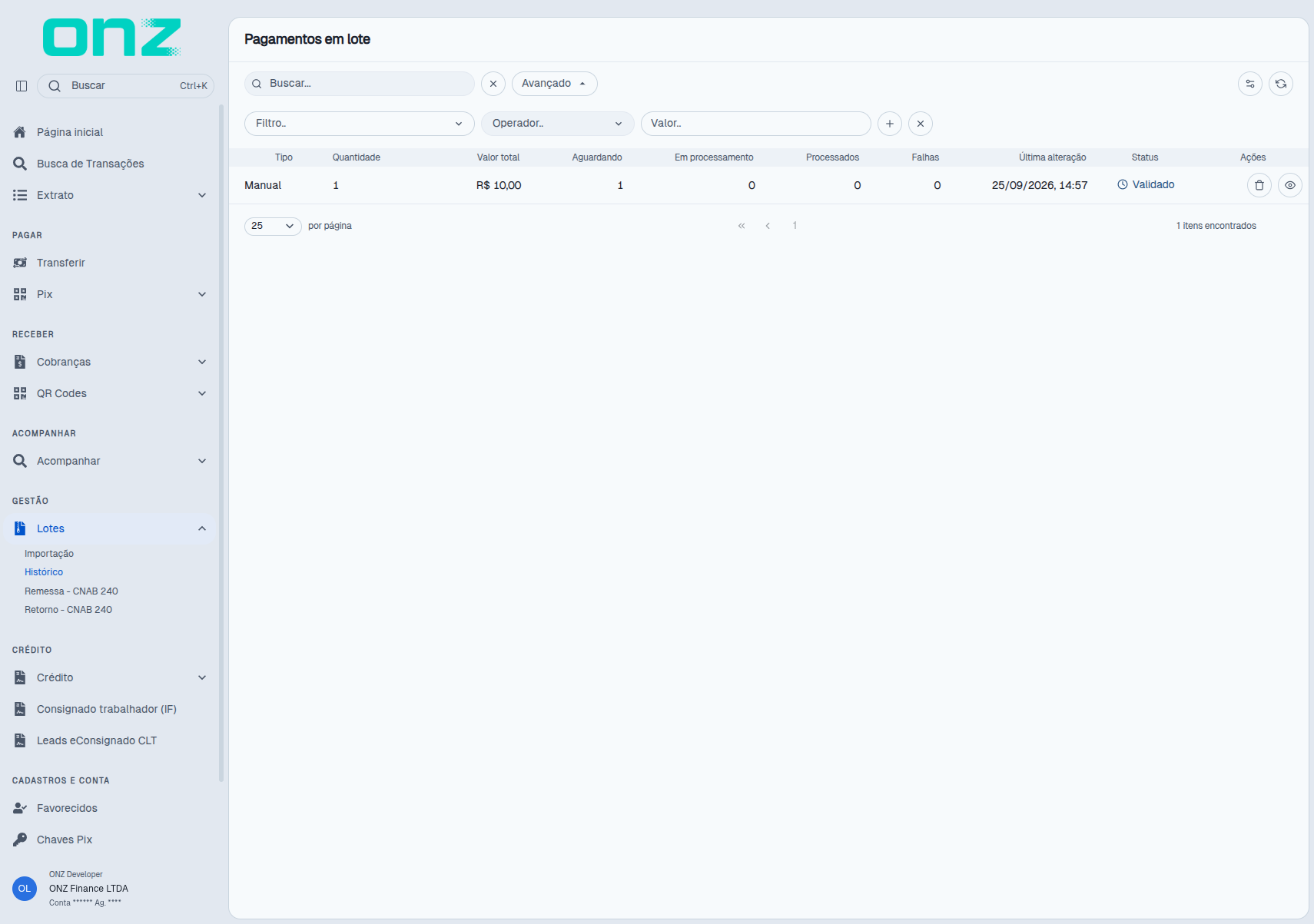Click the sidebar Buscar Ctrl+K search
This screenshot has height=924, width=1314.
[x=126, y=86]
